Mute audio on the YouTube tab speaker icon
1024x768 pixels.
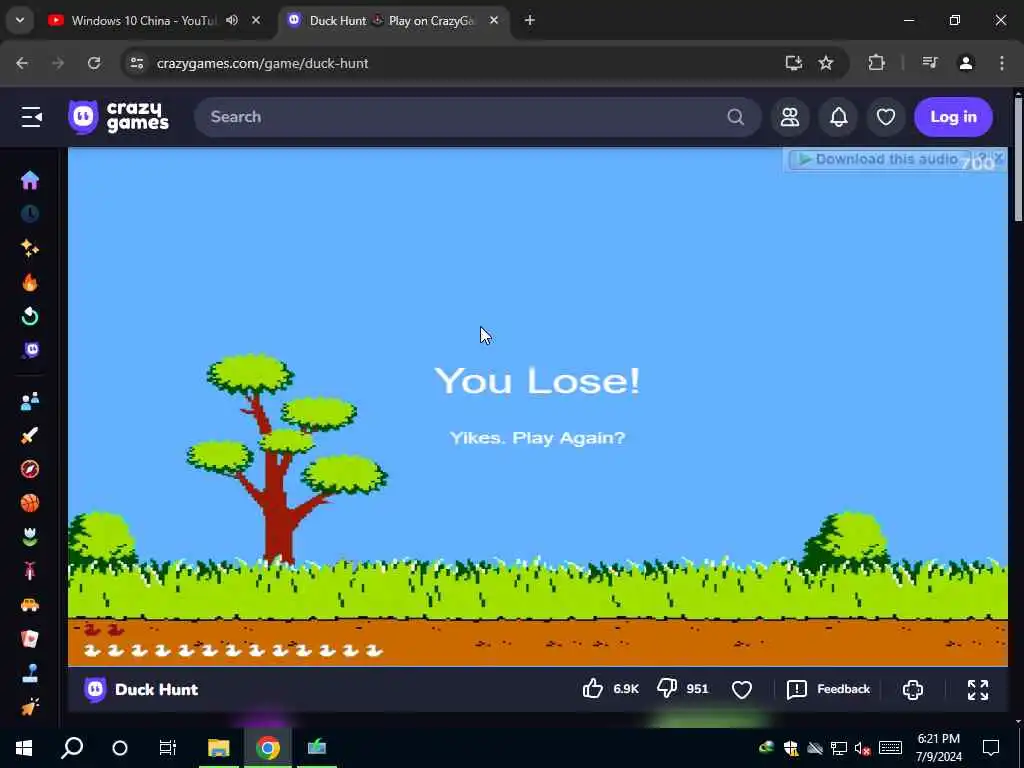tap(232, 20)
